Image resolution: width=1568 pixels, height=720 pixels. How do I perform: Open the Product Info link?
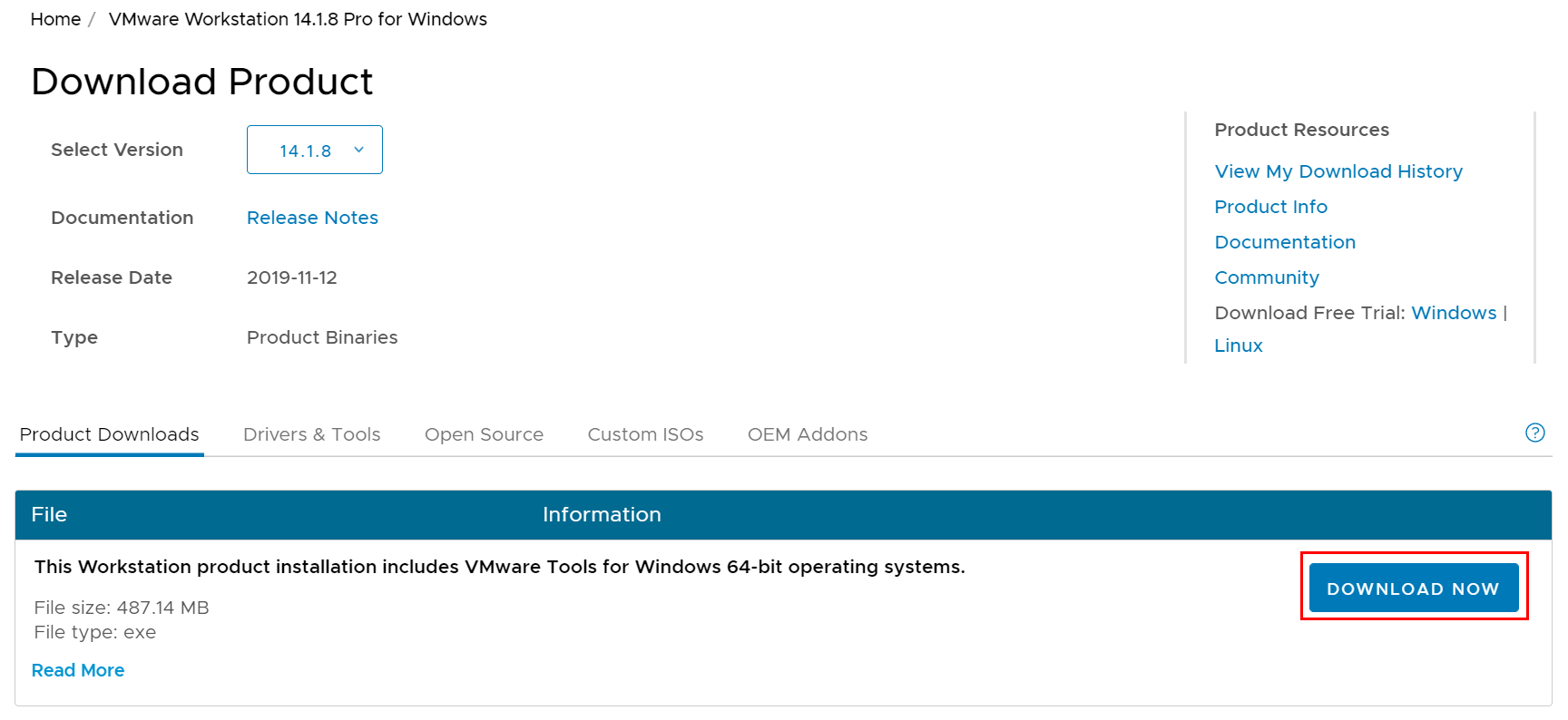pos(1270,207)
